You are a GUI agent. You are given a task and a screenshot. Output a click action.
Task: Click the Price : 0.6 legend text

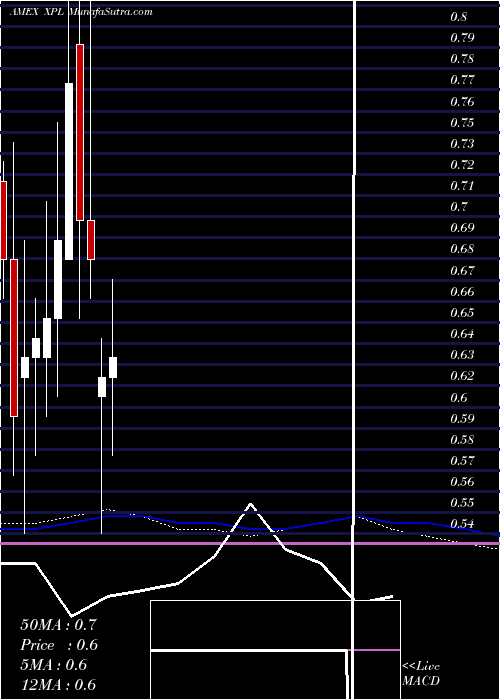[59, 645]
